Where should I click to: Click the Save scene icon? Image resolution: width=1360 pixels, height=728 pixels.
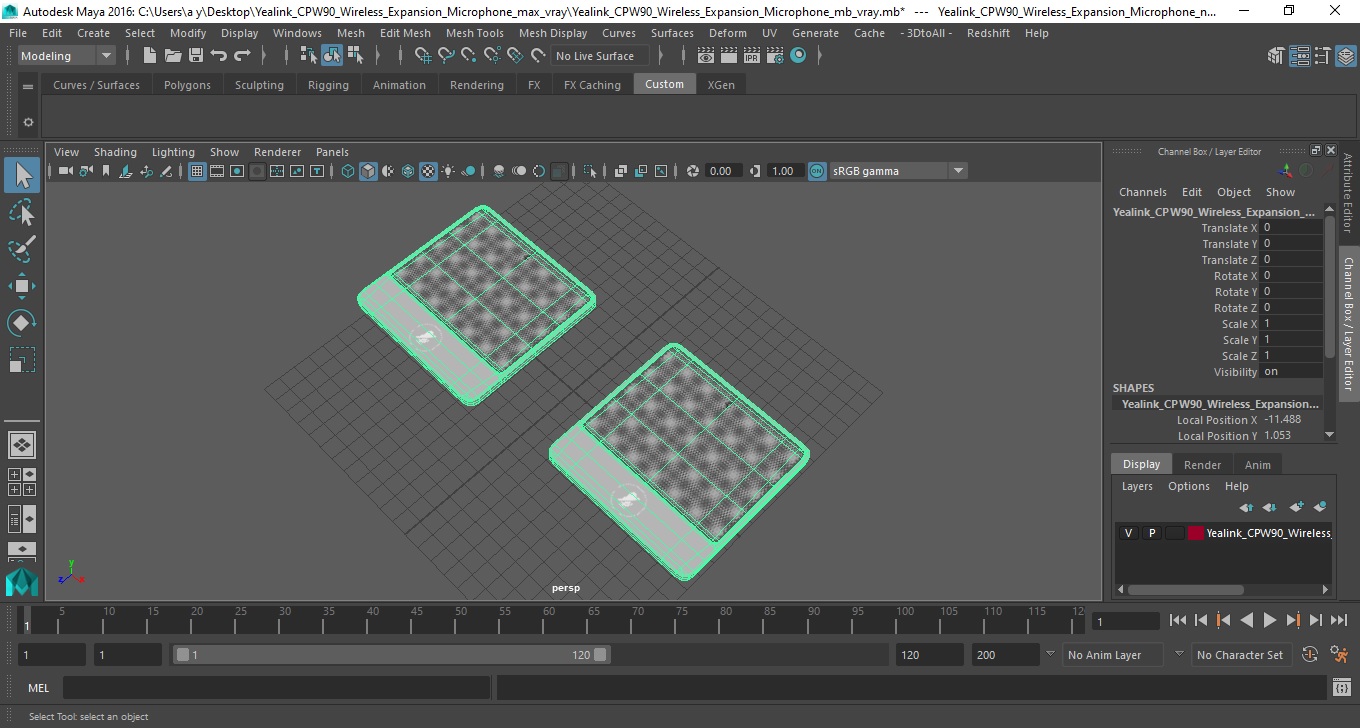(x=196, y=56)
